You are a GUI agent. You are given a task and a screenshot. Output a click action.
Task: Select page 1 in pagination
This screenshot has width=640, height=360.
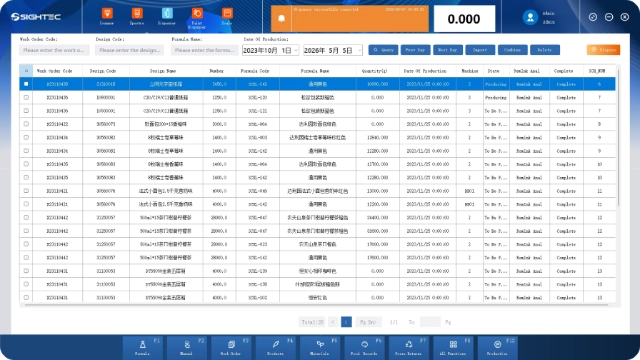(x=346, y=322)
